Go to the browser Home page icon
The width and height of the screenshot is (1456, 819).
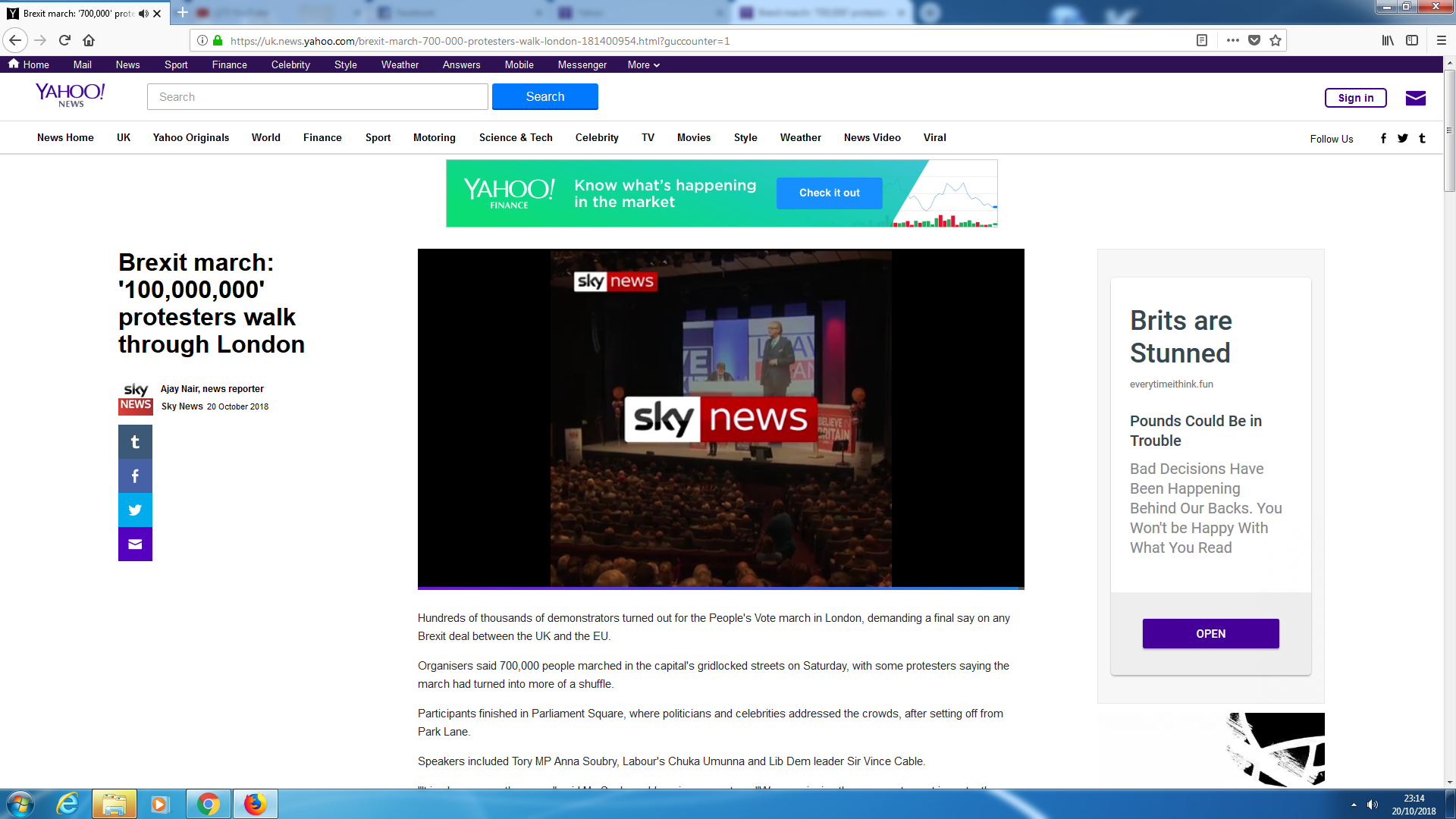(89, 40)
